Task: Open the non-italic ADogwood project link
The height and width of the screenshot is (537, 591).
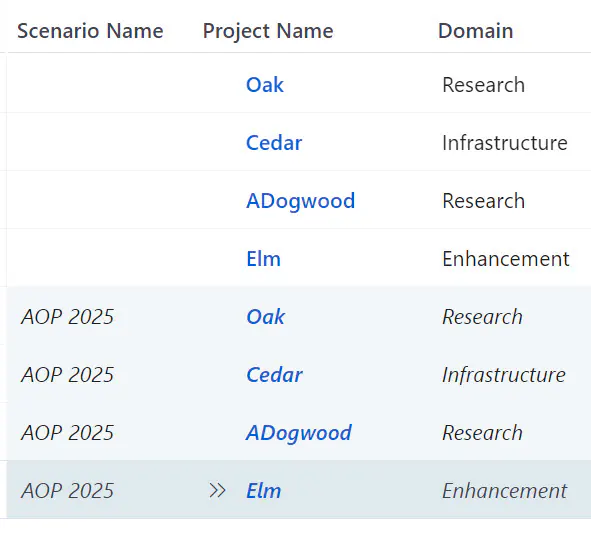Action: pyautogui.click(x=300, y=201)
